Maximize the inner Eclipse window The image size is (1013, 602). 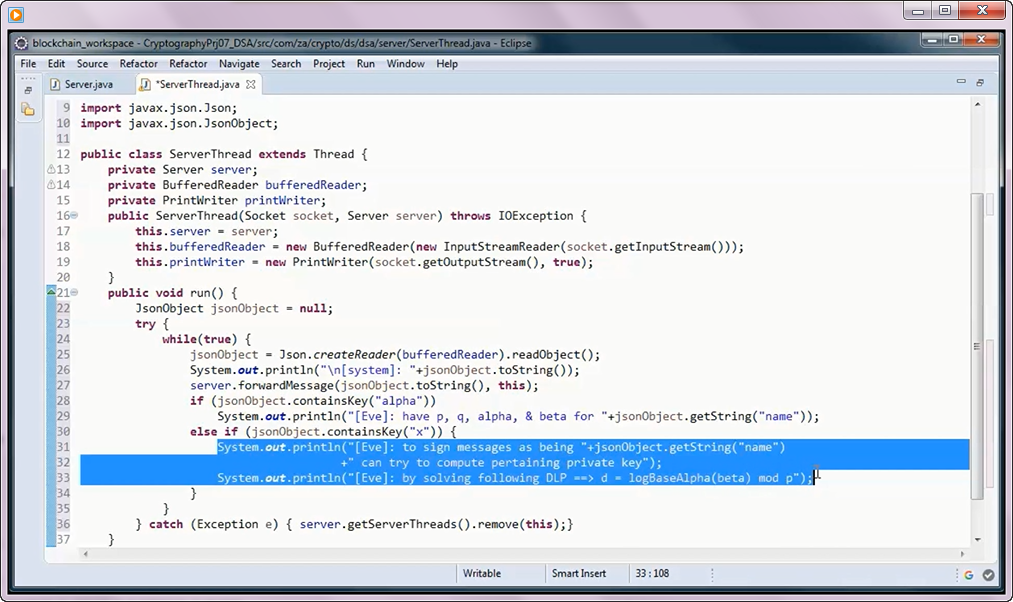coord(954,40)
